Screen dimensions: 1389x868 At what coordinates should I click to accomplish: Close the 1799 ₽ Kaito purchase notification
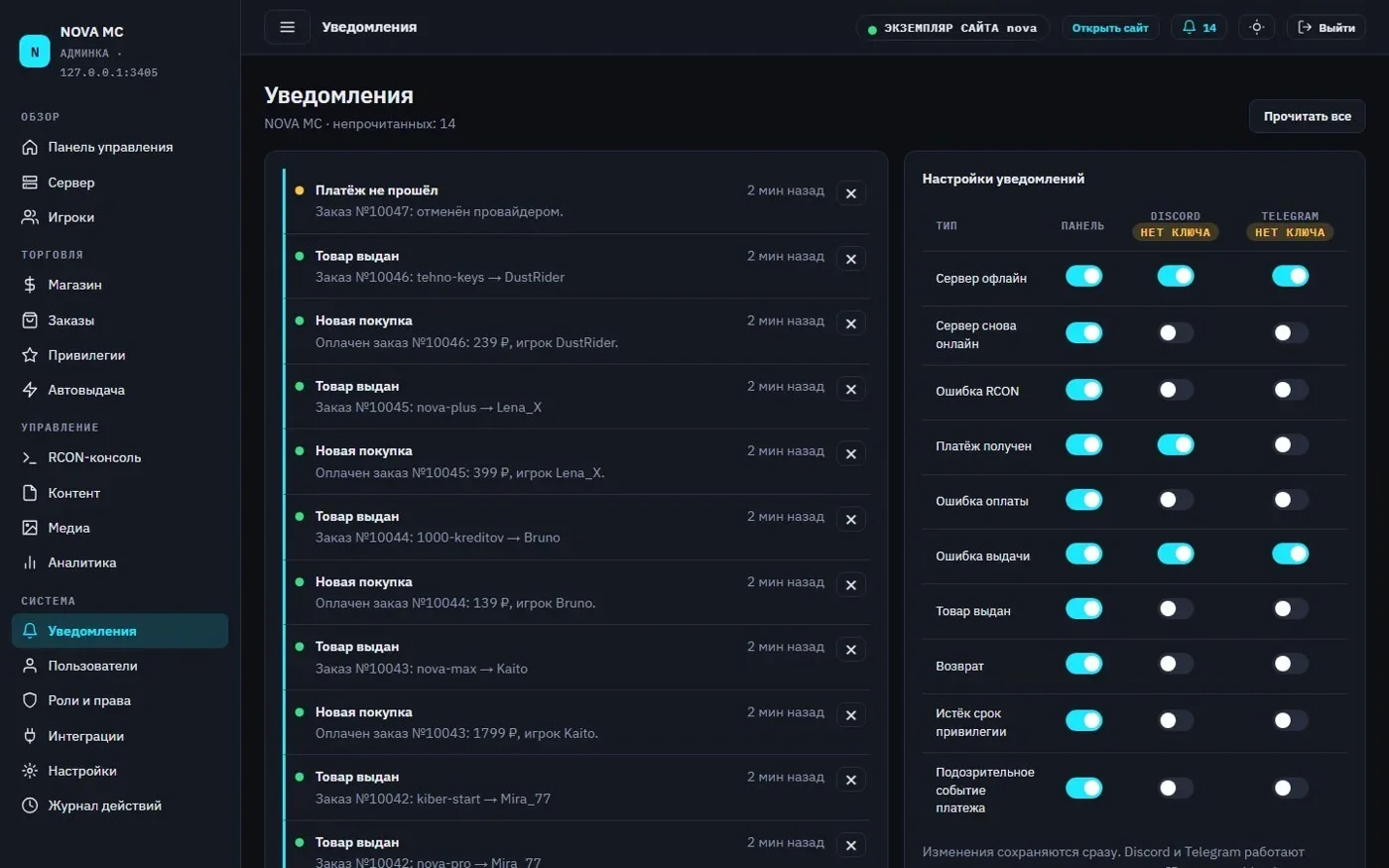click(x=851, y=715)
